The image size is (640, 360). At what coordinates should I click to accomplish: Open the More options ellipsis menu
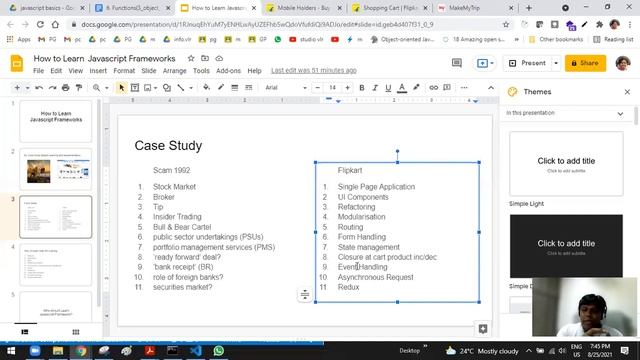464,88
